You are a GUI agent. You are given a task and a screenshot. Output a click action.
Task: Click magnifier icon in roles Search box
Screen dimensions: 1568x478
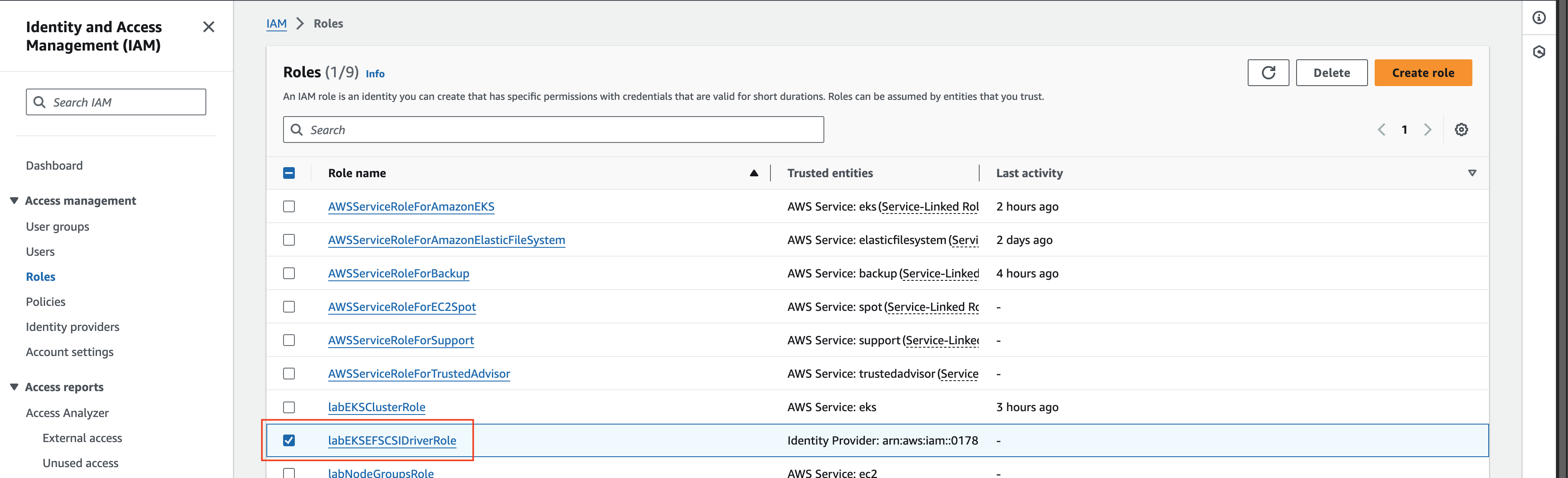tap(296, 130)
